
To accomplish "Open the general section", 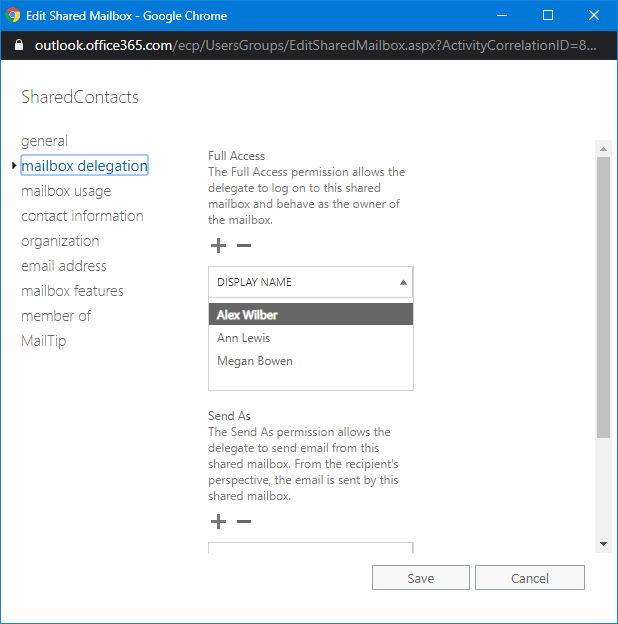I will (x=44, y=141).
